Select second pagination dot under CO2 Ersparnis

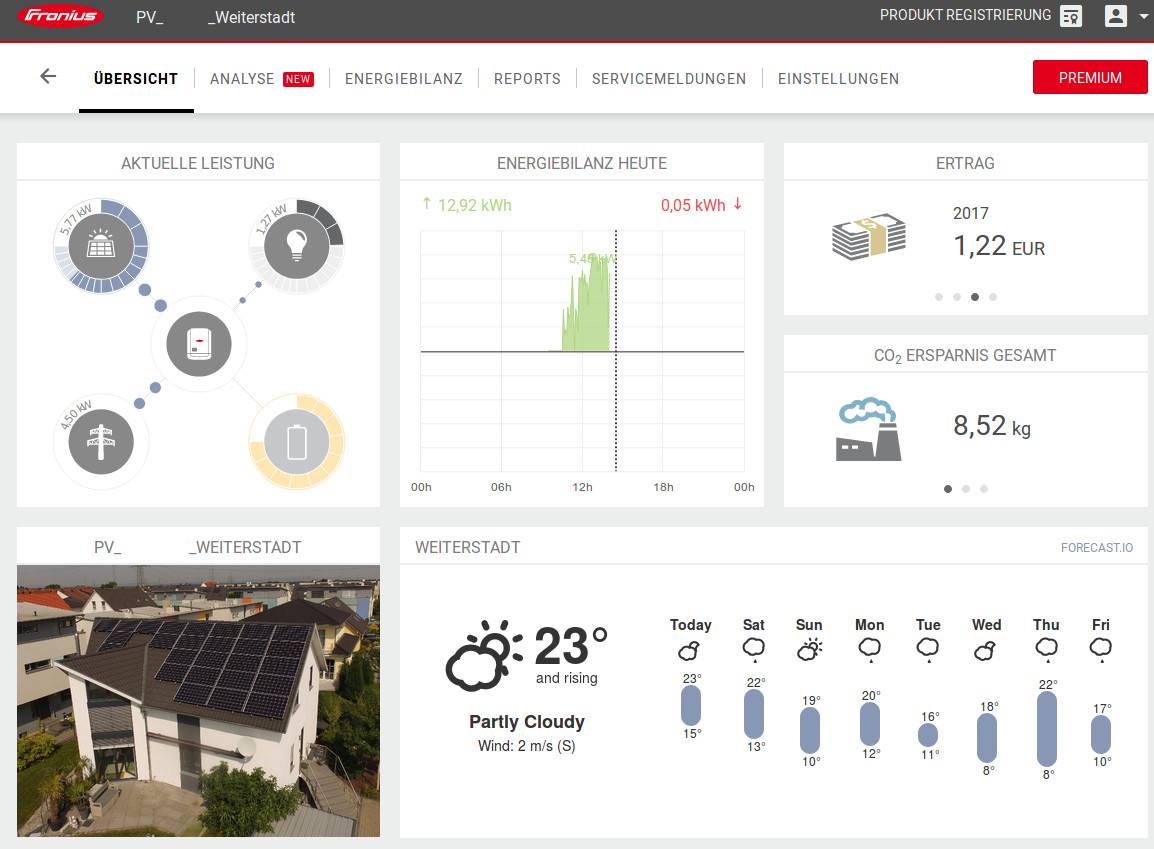click(966, 489)
